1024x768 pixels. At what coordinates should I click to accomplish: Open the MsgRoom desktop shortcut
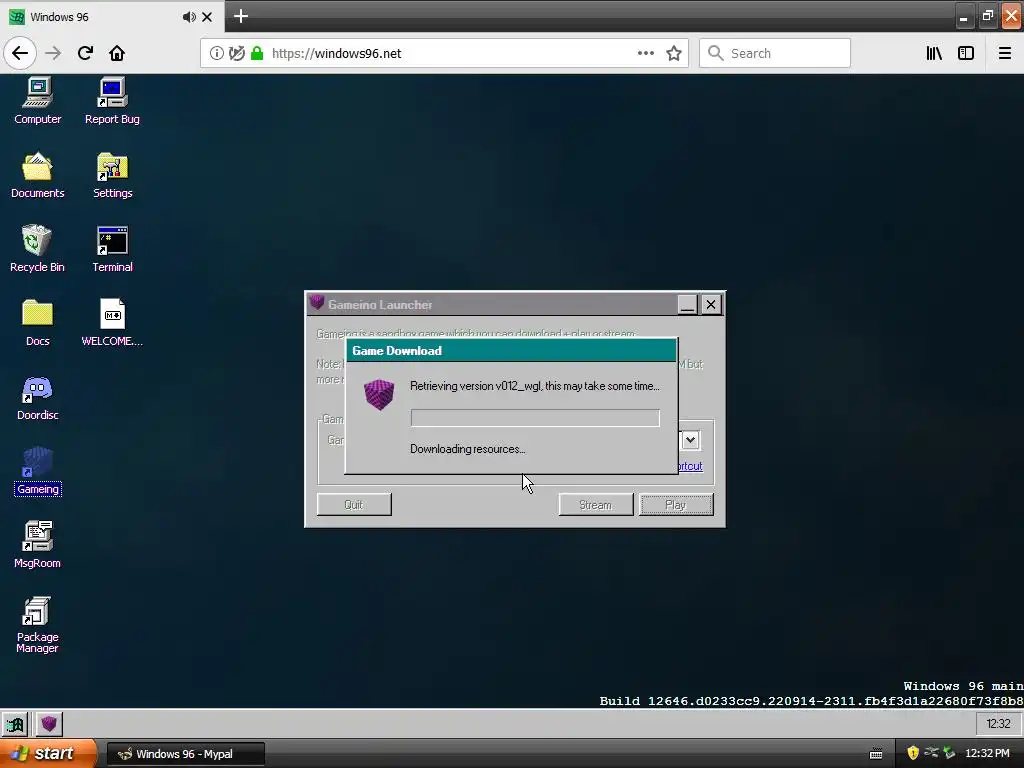tap(37, 545)
